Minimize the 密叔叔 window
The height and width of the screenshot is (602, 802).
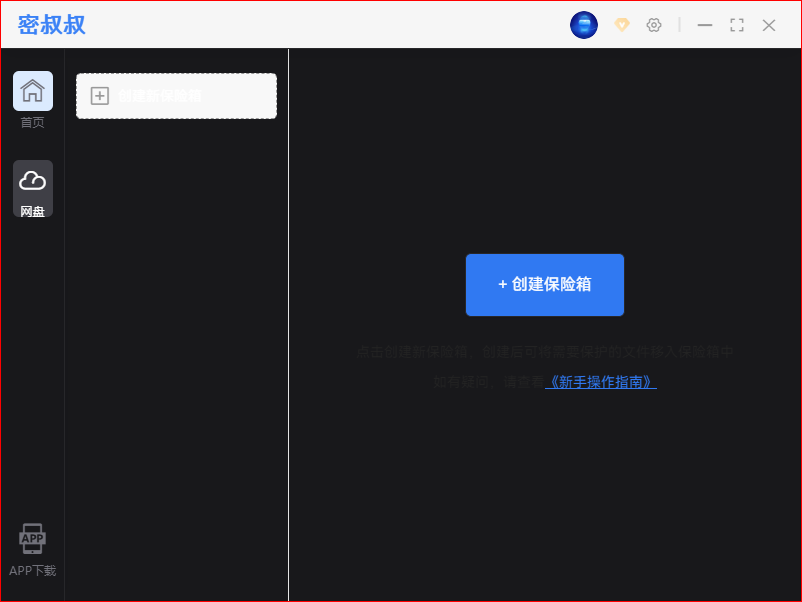point(705,25)
